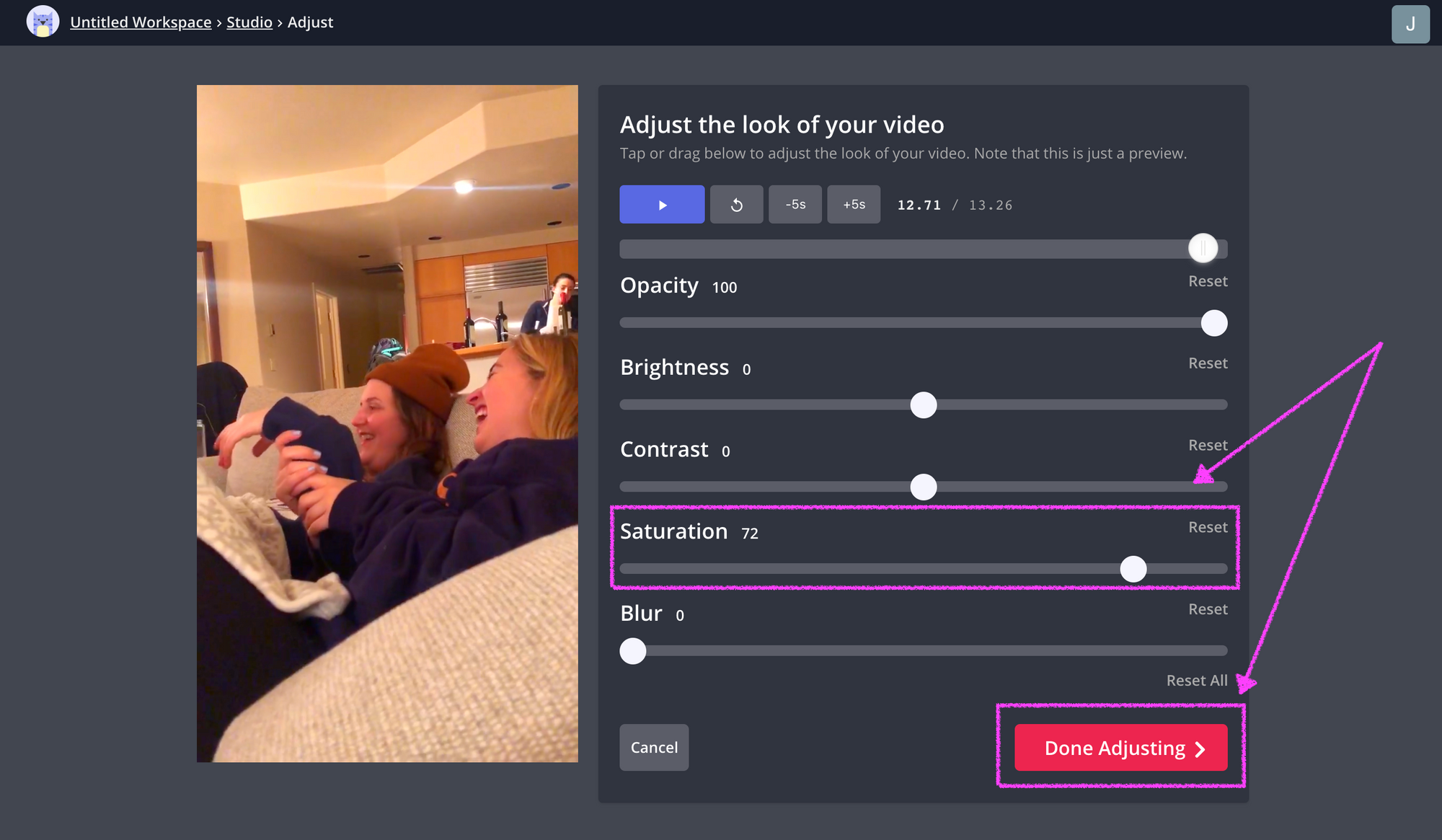Click the restart video icon
Screen dimensions: 1442x840
tap(736, 205)
